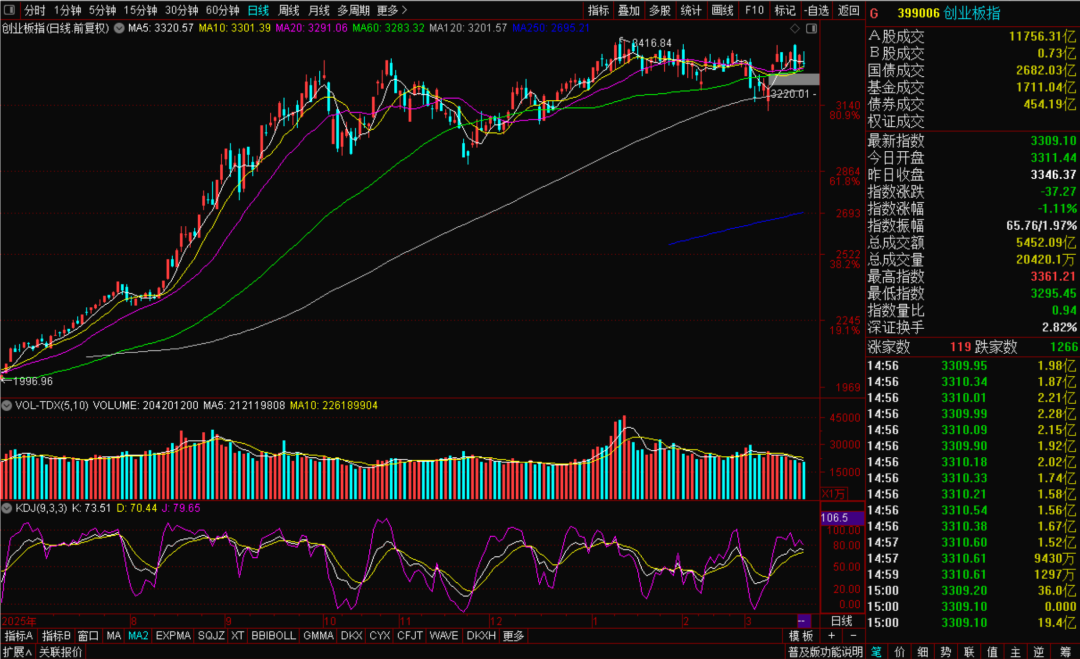Click the minus zoom-out button
Image resolution: width=1080 pixels, height=659 pixels.
point(852,636)
